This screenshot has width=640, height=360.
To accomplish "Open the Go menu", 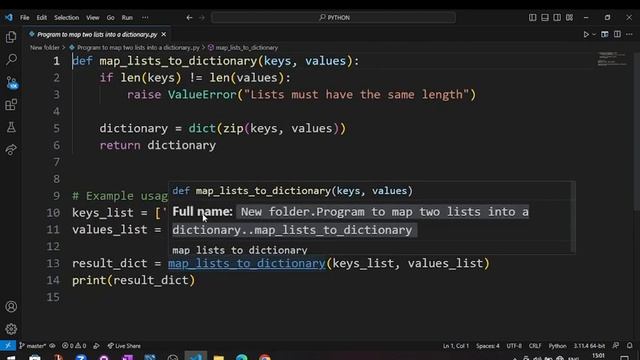I will pos(111,18).
